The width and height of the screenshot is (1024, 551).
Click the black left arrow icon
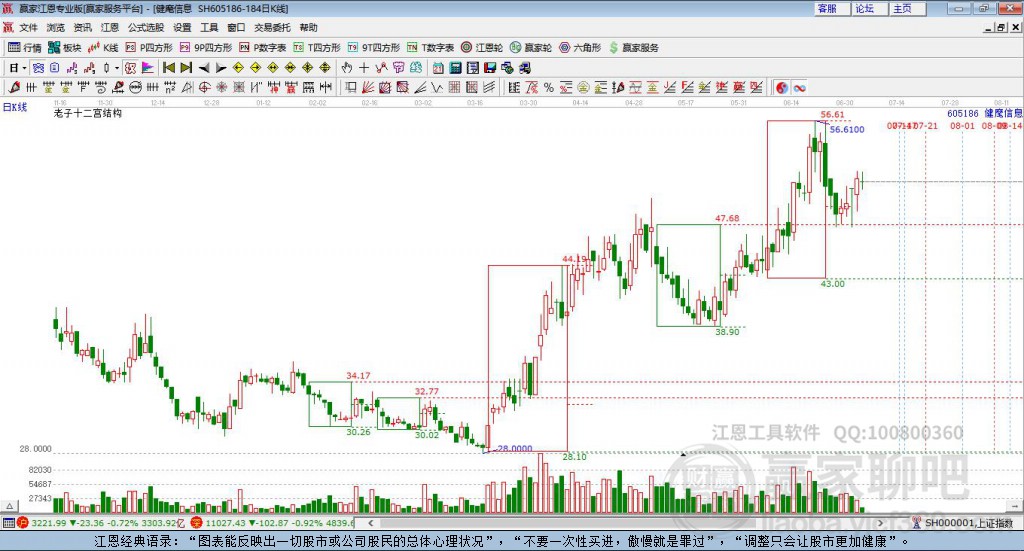[204, 68]
